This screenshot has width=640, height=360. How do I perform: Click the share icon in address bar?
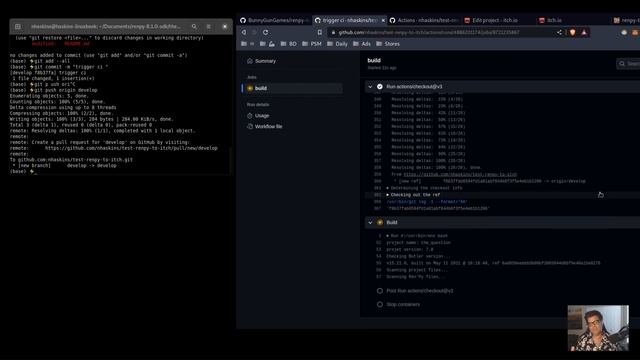coord(559,32)
